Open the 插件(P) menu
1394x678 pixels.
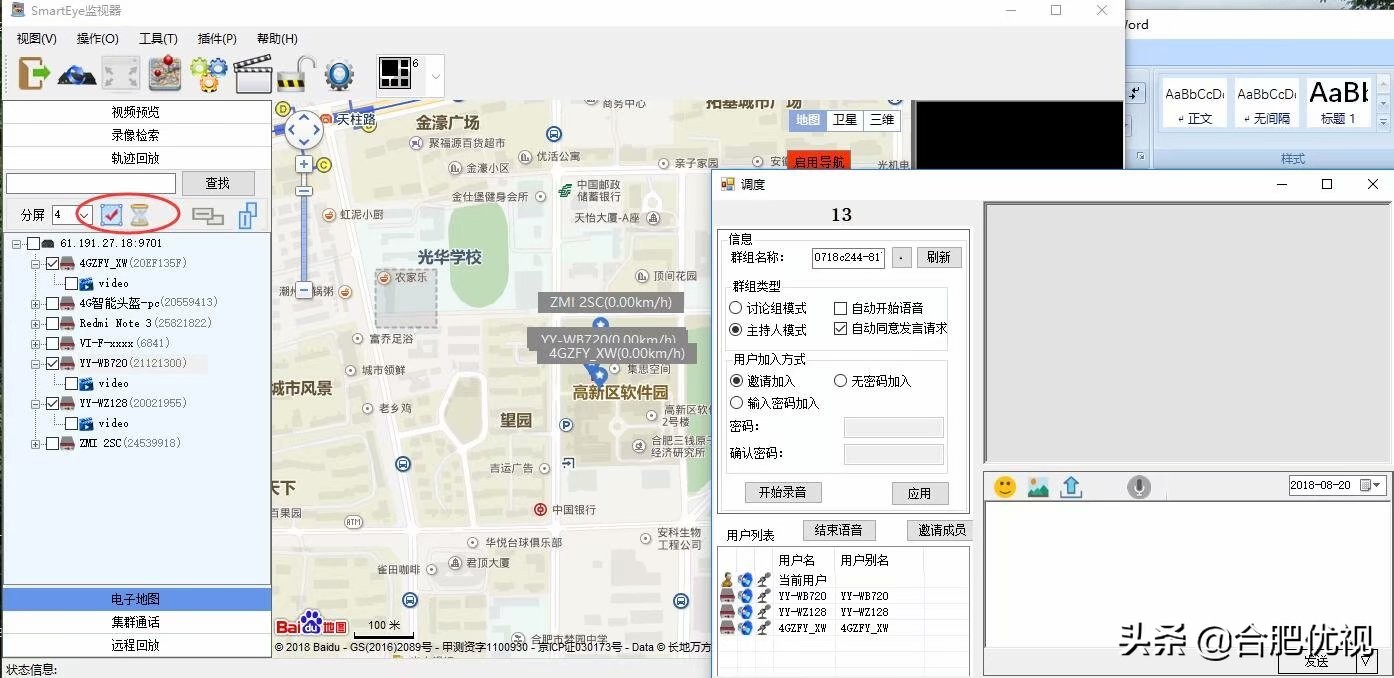[216, 39]
